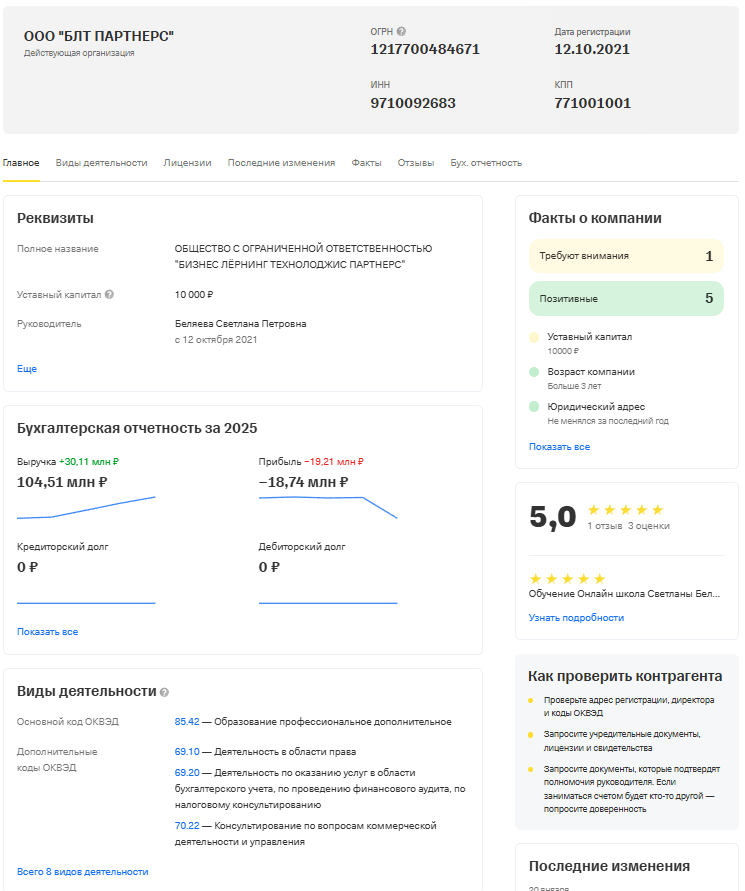
Task: Click the Прибыль trend chart
Action: 328,507
